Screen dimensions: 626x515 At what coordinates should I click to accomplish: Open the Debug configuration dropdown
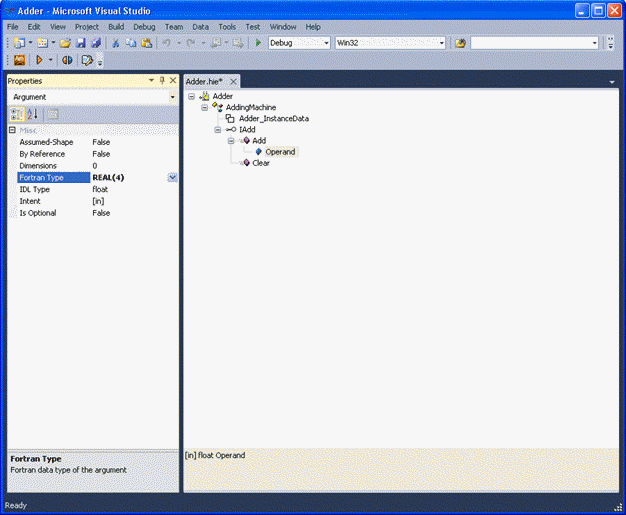pos(327,43)
